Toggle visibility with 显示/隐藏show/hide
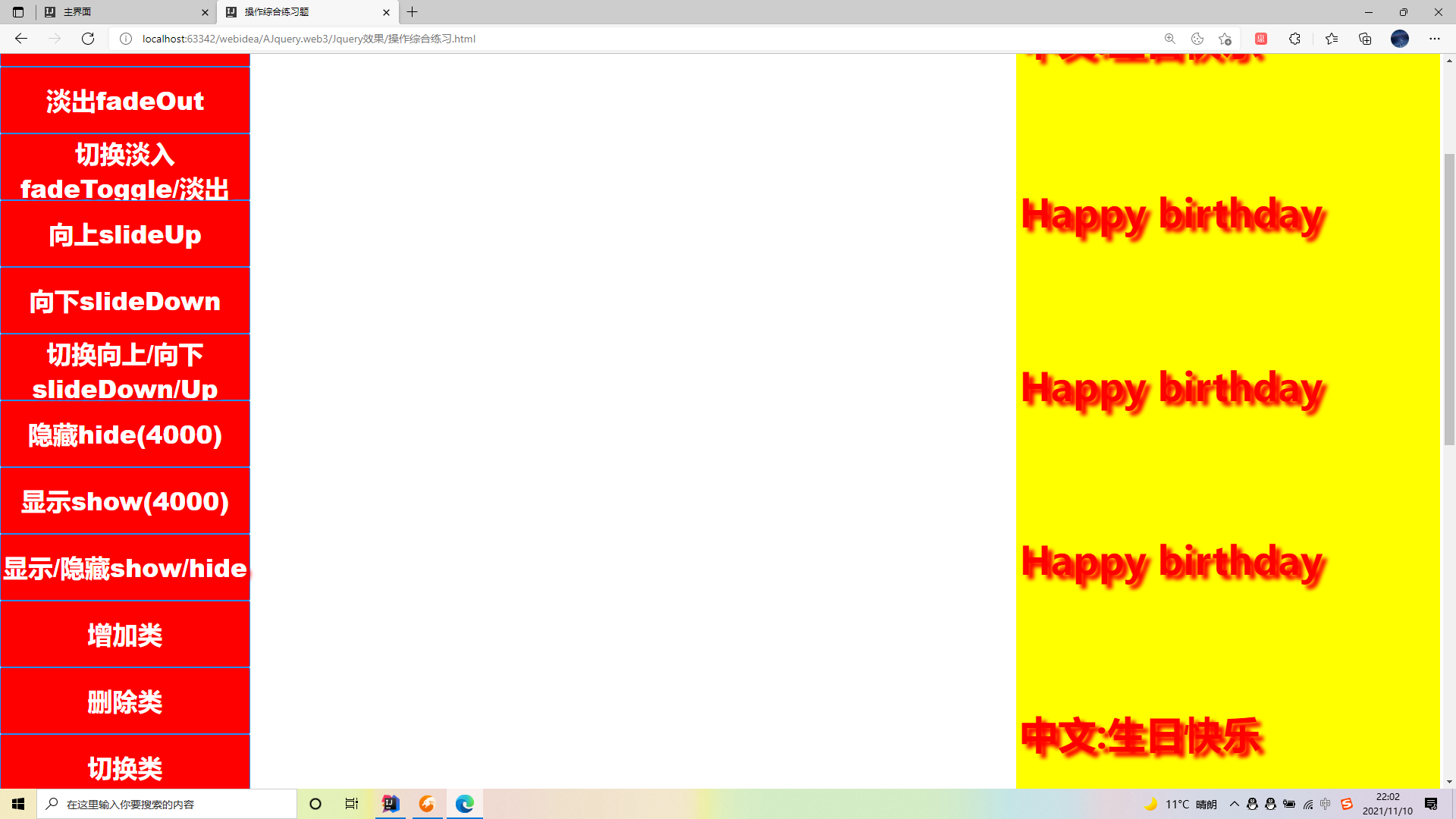Screen dimensions: 1456x819 [125, 568]
